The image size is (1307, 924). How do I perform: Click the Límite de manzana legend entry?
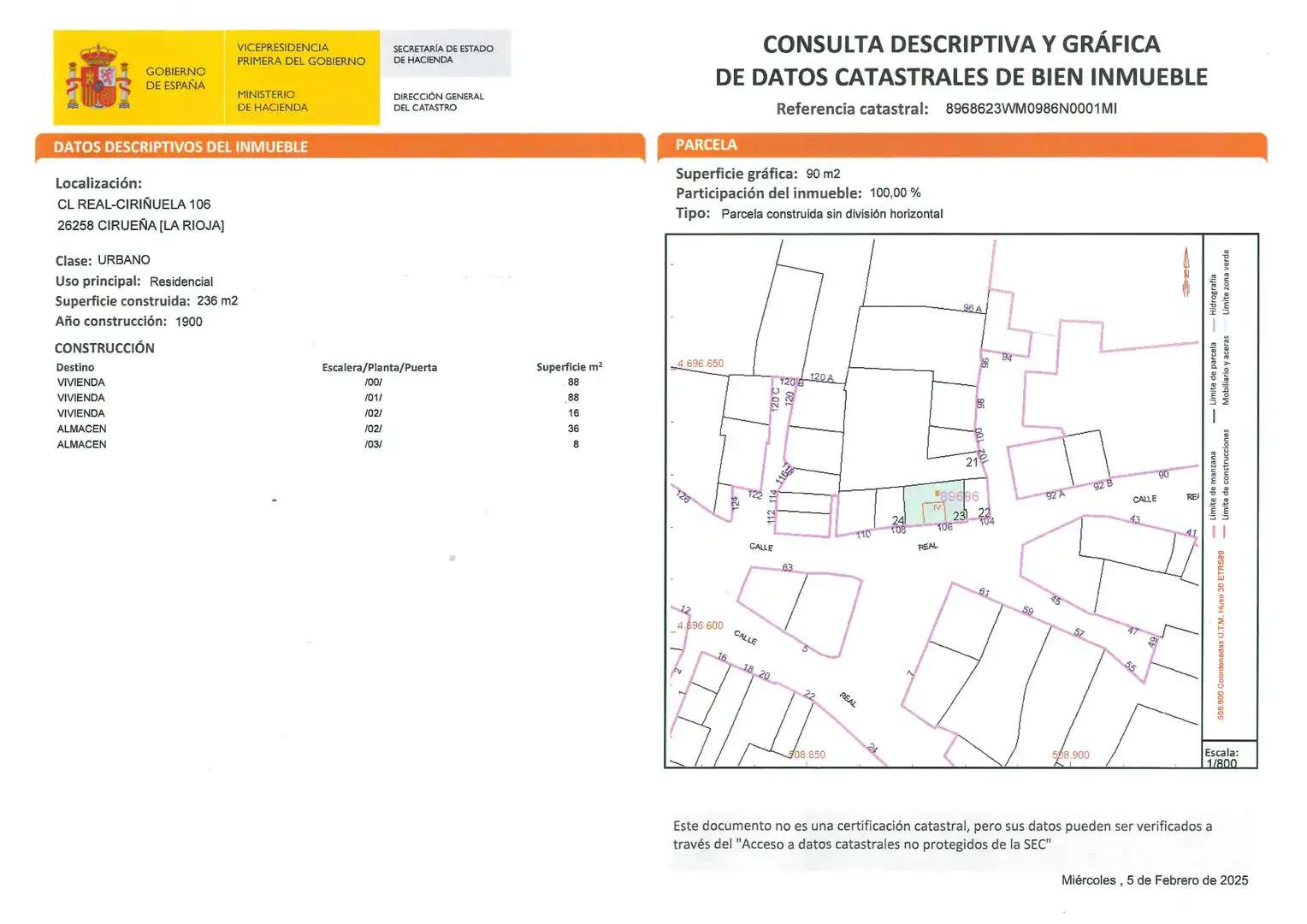(x=1213, y=494)
